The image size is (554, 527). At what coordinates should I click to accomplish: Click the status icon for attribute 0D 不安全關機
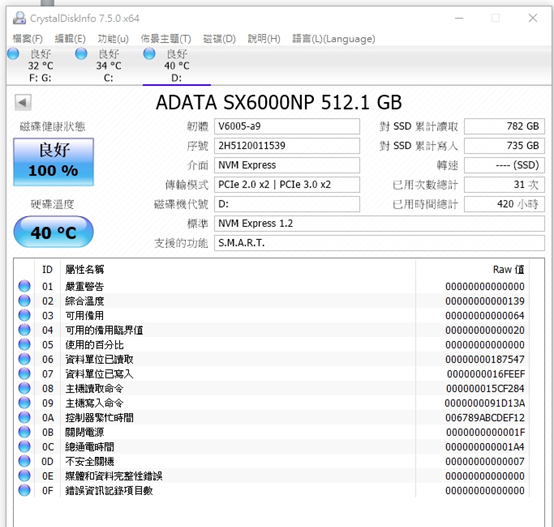coord(24,461)
